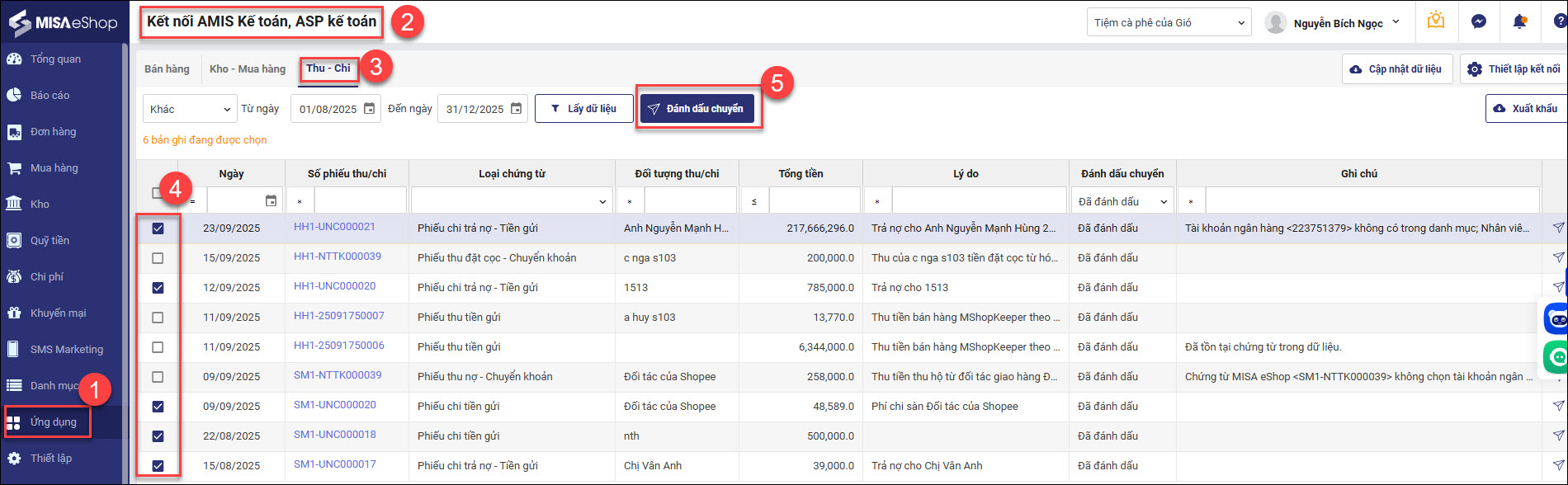This screenshot has width=1568, height=485.
Task: Go to Khuyến mại in sidebar
Action: 58,313
